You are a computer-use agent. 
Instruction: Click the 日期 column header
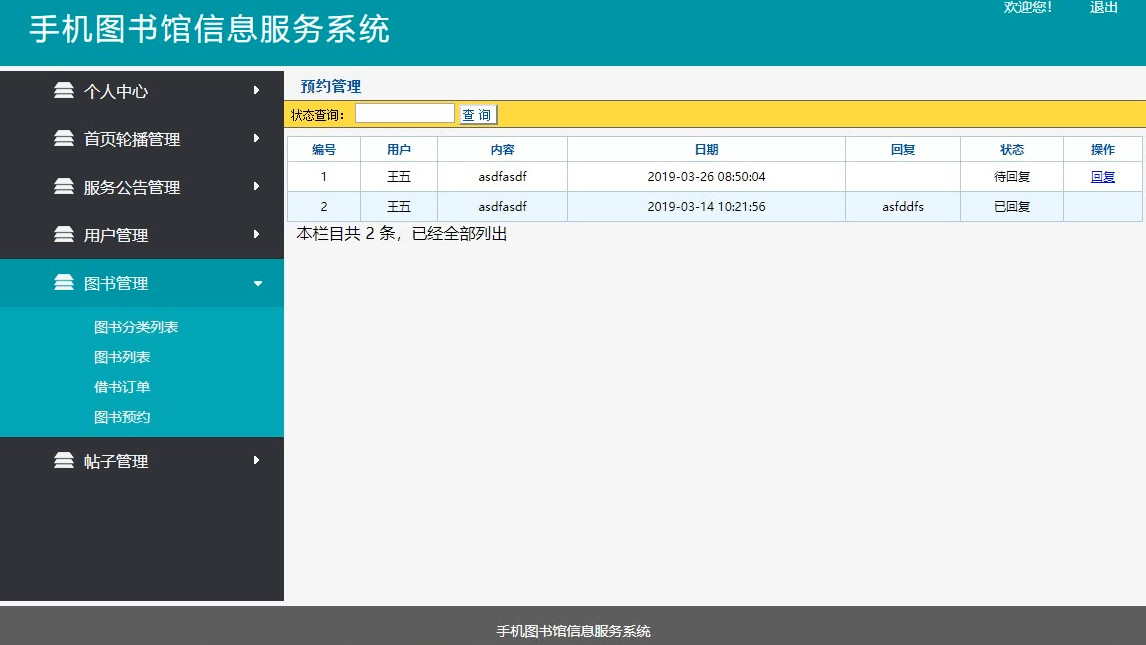706,149
